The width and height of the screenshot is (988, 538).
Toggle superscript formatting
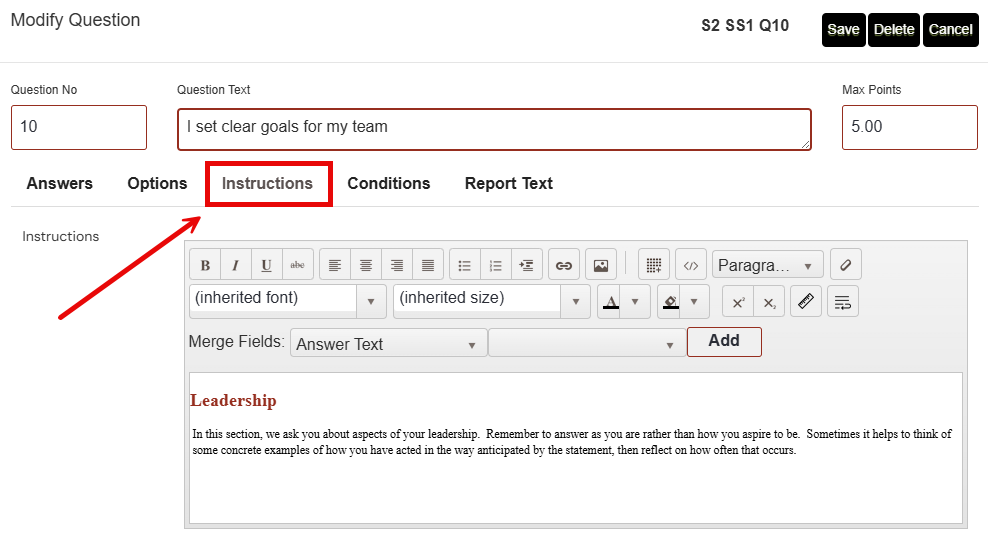click(738, 301)
